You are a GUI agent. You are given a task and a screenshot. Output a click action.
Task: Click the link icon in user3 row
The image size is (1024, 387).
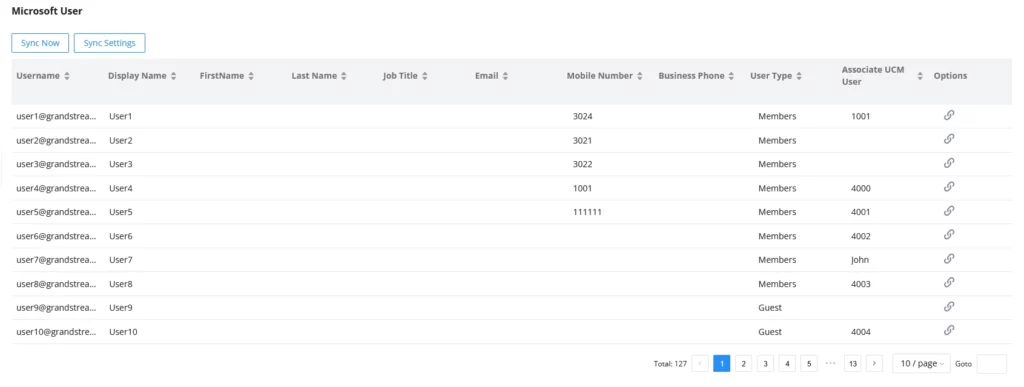pos(949,163)
